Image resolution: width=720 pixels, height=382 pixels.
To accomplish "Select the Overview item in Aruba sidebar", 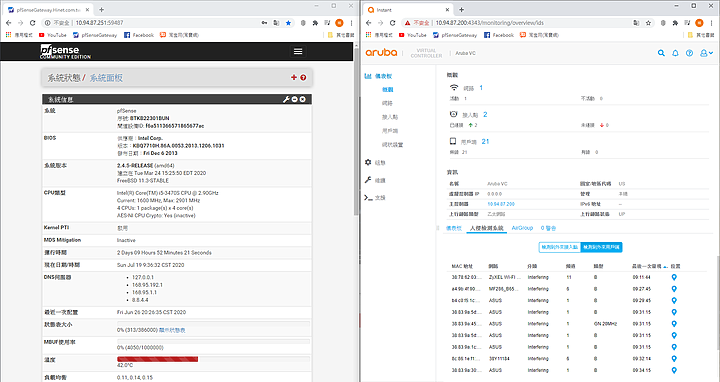I will coord(388,90).
